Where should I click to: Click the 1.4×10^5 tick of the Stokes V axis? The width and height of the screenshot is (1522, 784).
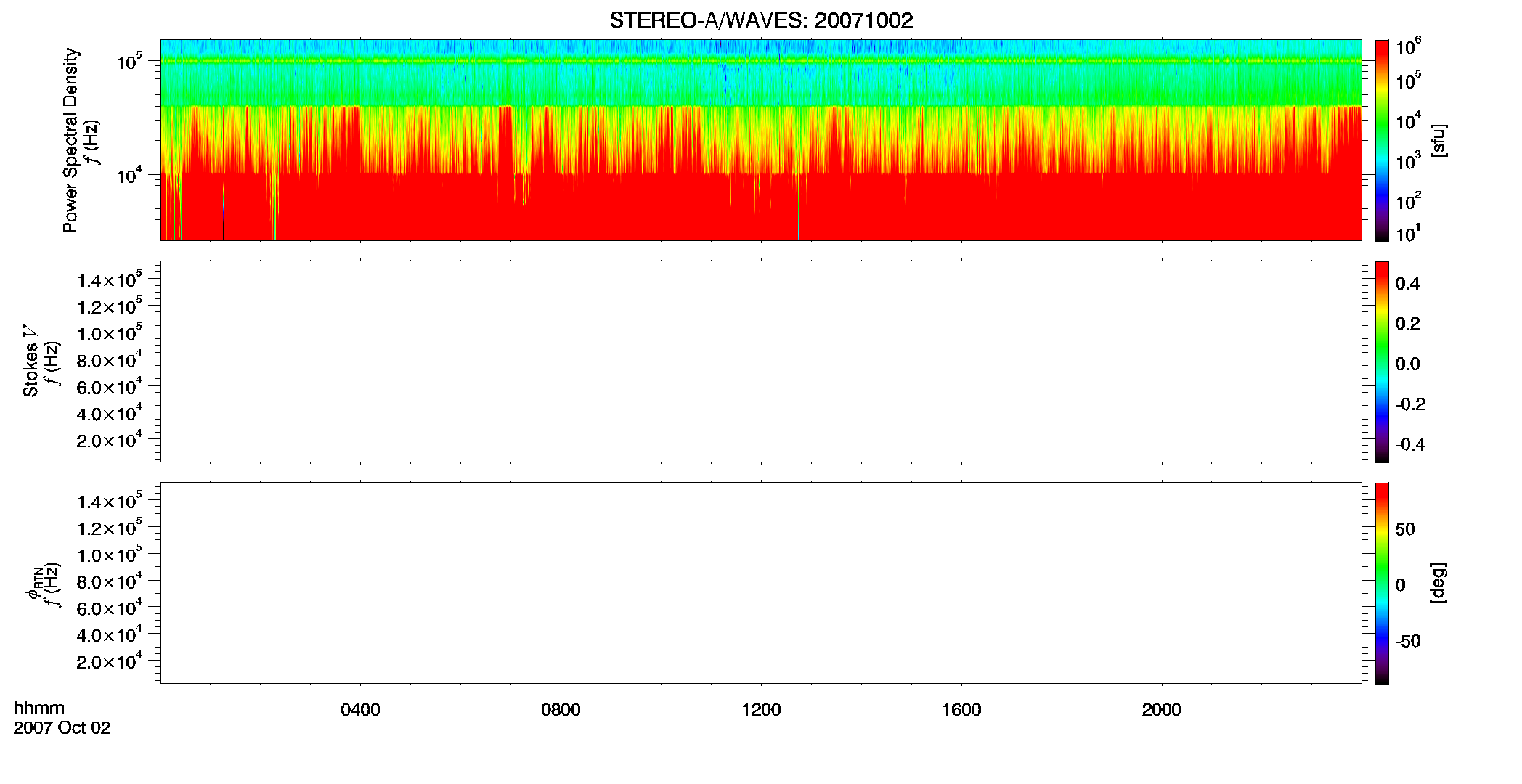[110, 279]
